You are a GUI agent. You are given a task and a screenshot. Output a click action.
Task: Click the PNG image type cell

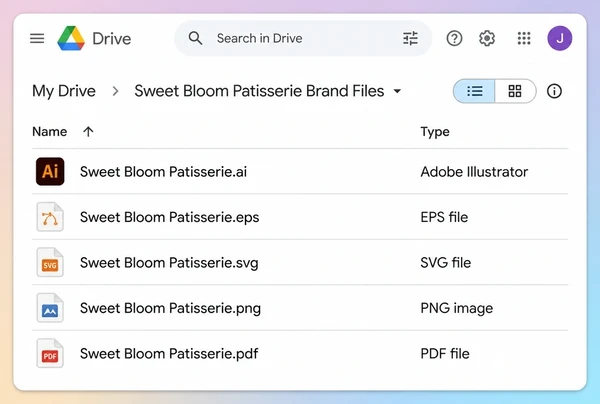[x=457, y=308]
